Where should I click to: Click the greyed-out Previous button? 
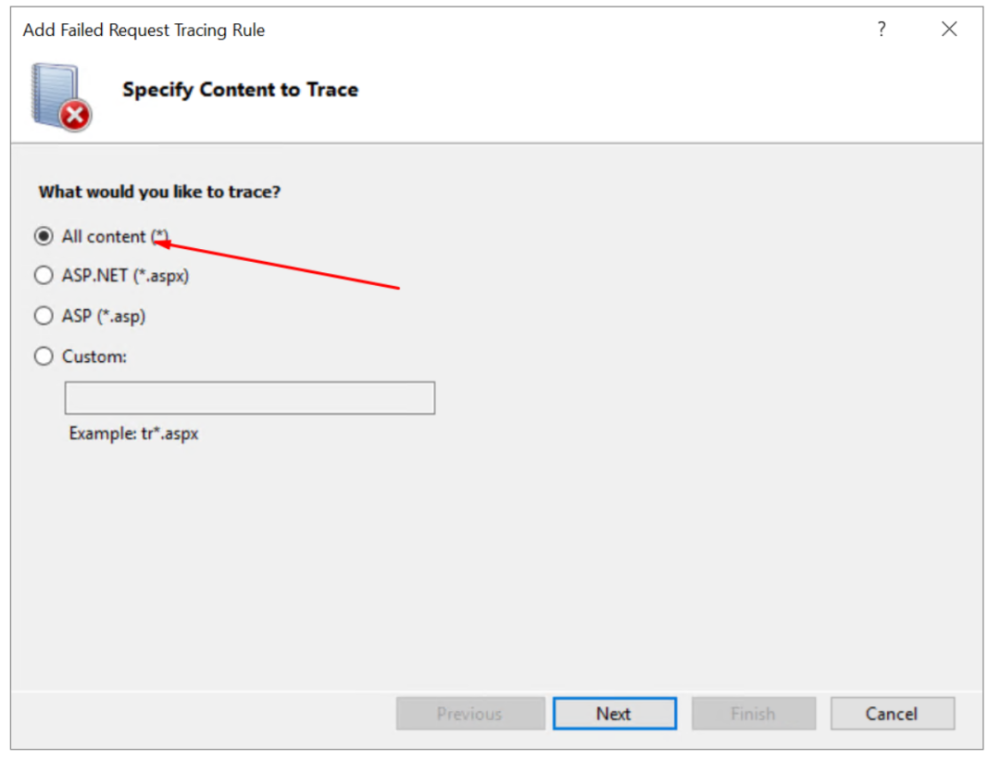point(470,714)
